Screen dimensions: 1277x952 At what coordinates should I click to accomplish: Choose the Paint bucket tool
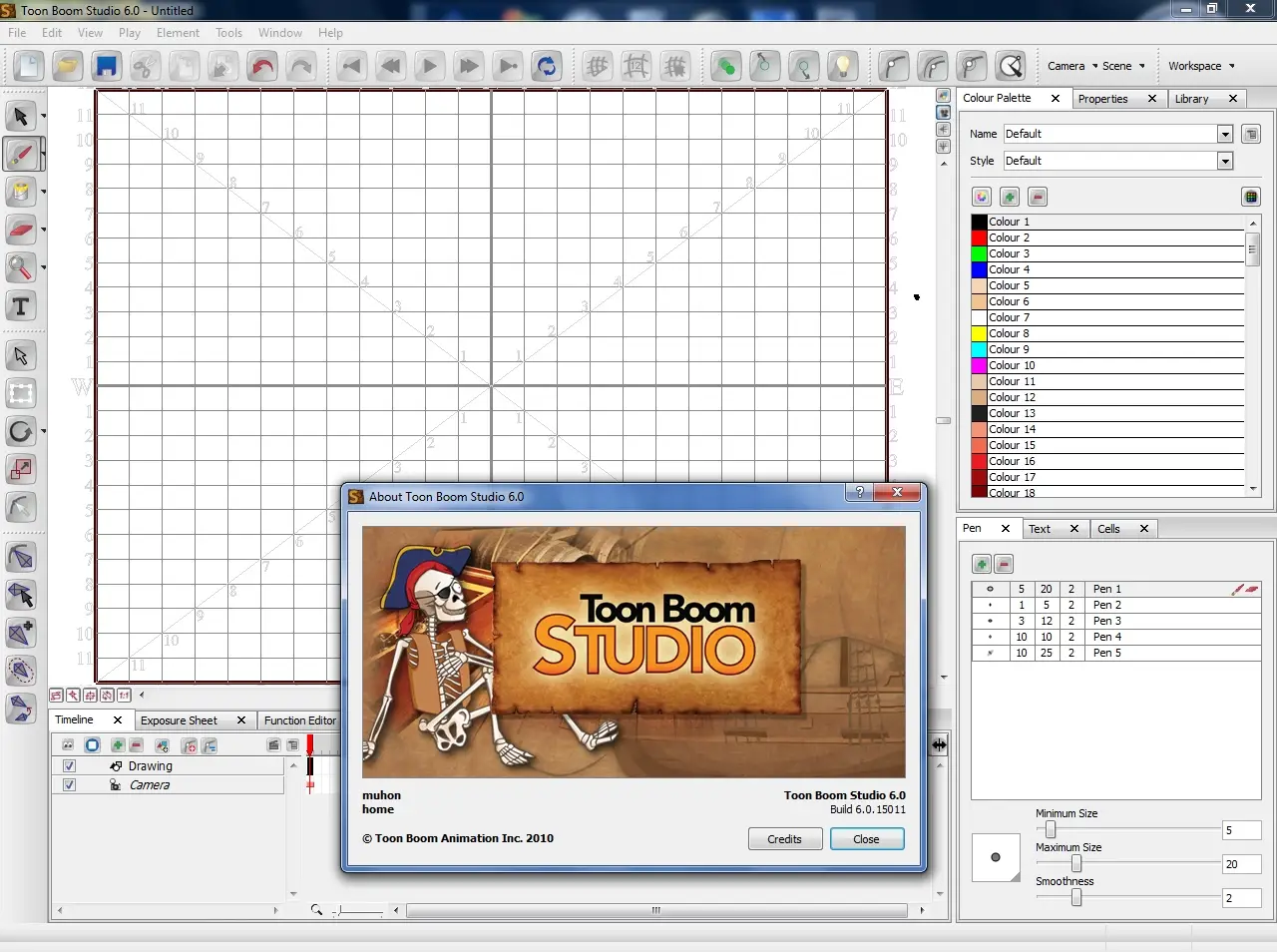[21, 193]
